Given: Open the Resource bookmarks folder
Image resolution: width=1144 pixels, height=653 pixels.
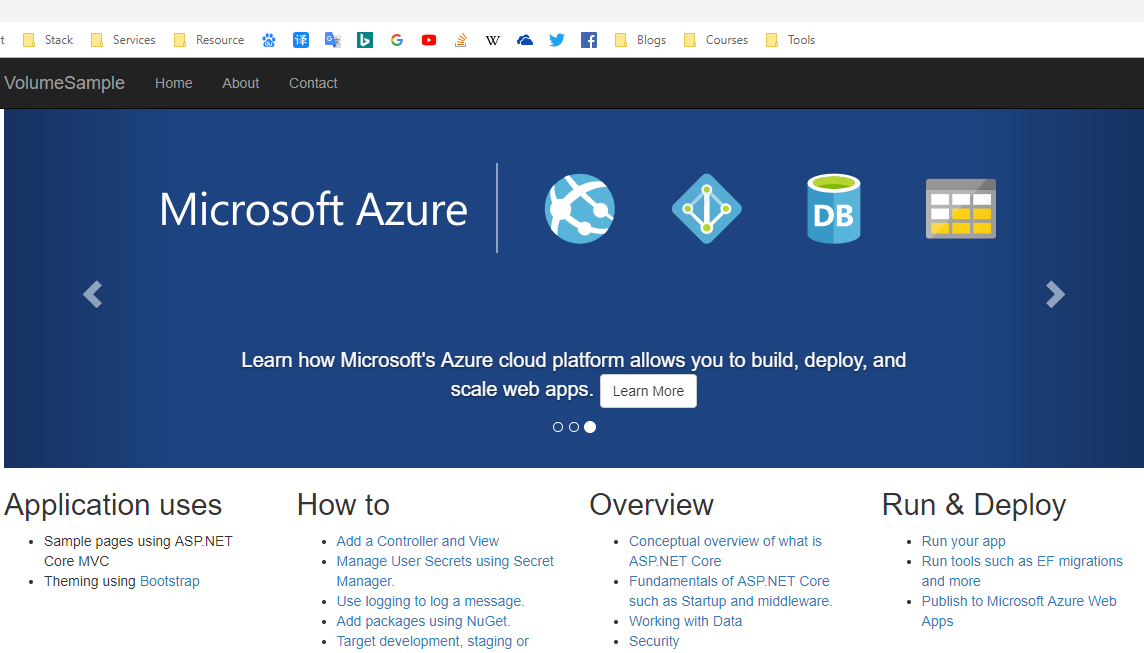Looking at the screenshot, I should (209, 40).
